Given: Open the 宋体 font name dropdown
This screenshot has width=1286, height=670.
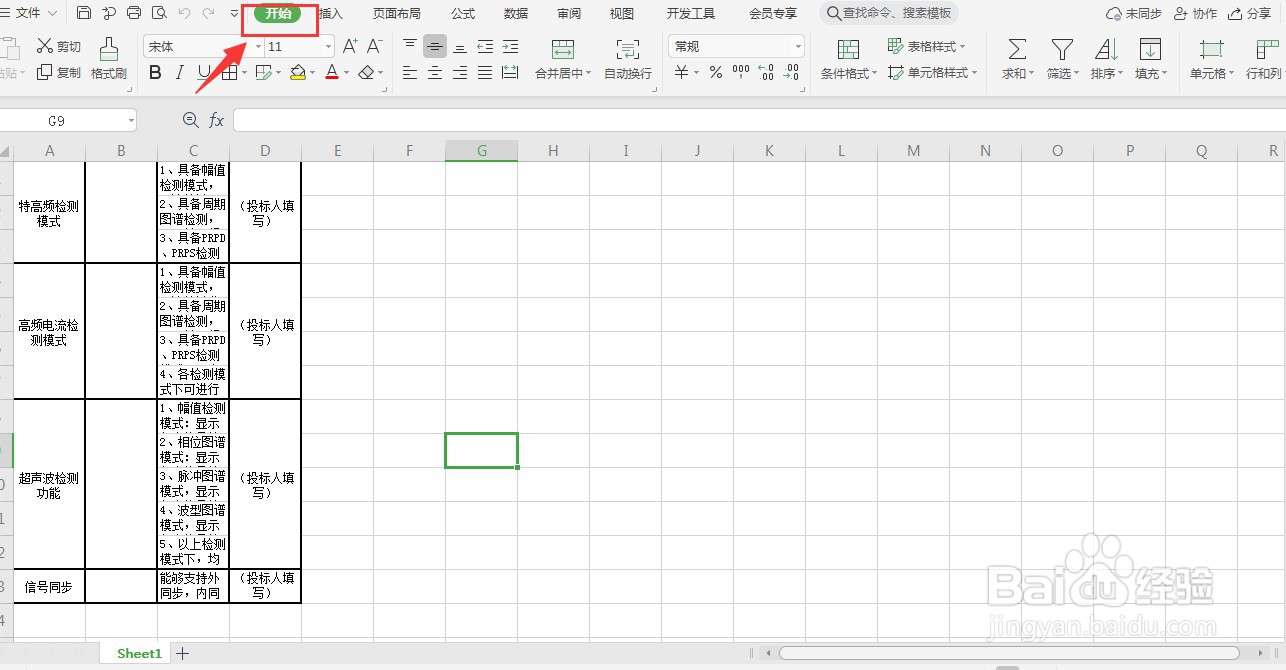Looking at the screenshot, I should coord(258,47).
